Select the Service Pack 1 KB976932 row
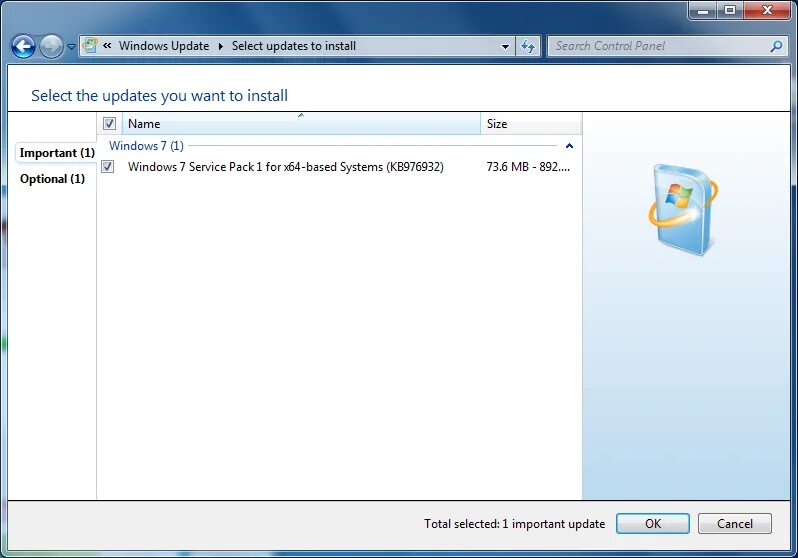798x558 pixels. (x=339, y=167)
